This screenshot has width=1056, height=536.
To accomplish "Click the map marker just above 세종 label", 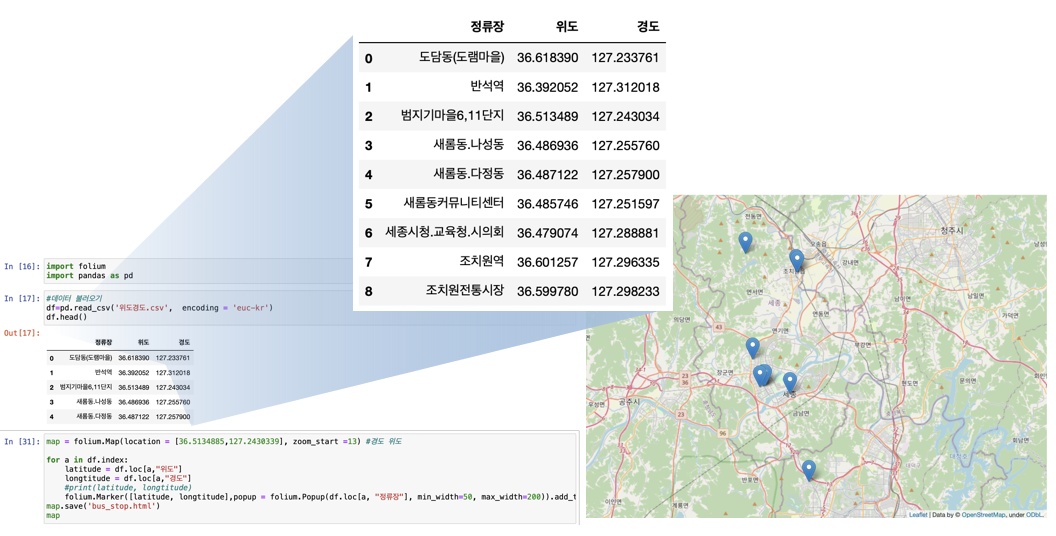I will click(x=789, y=381).
